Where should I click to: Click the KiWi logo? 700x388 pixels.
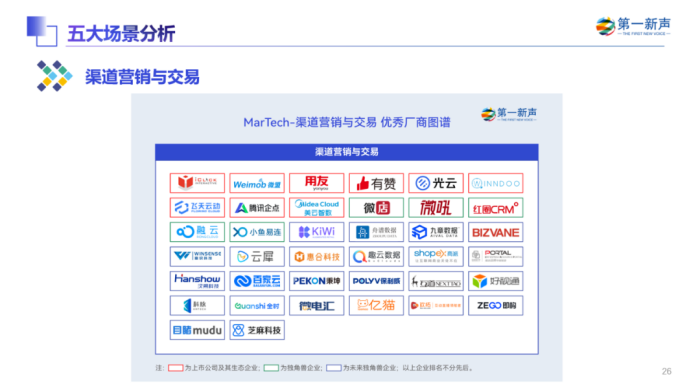tap(317, 232)
